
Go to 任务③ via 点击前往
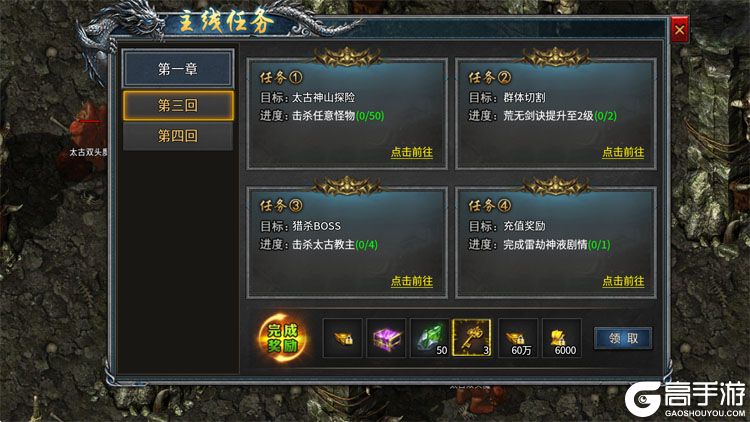pyautogui.click(x=411, y=281)
